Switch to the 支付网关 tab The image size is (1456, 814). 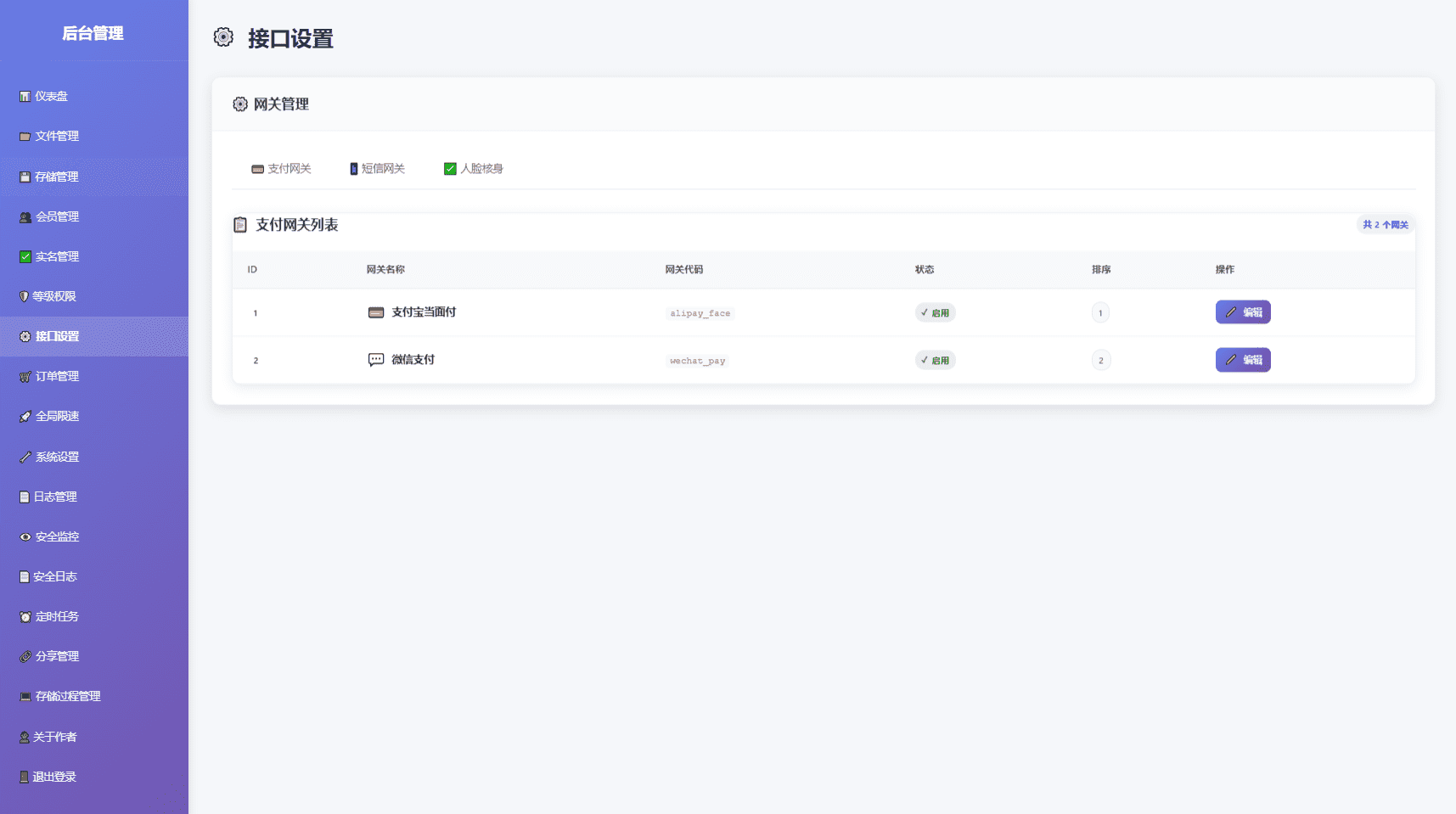pos(281,169)
